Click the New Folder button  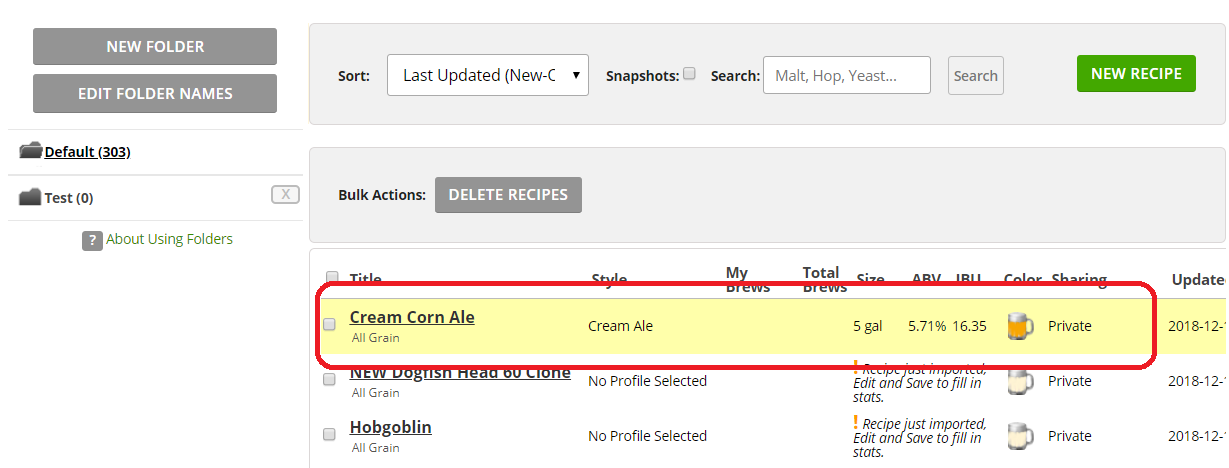(x=155, y=47)
